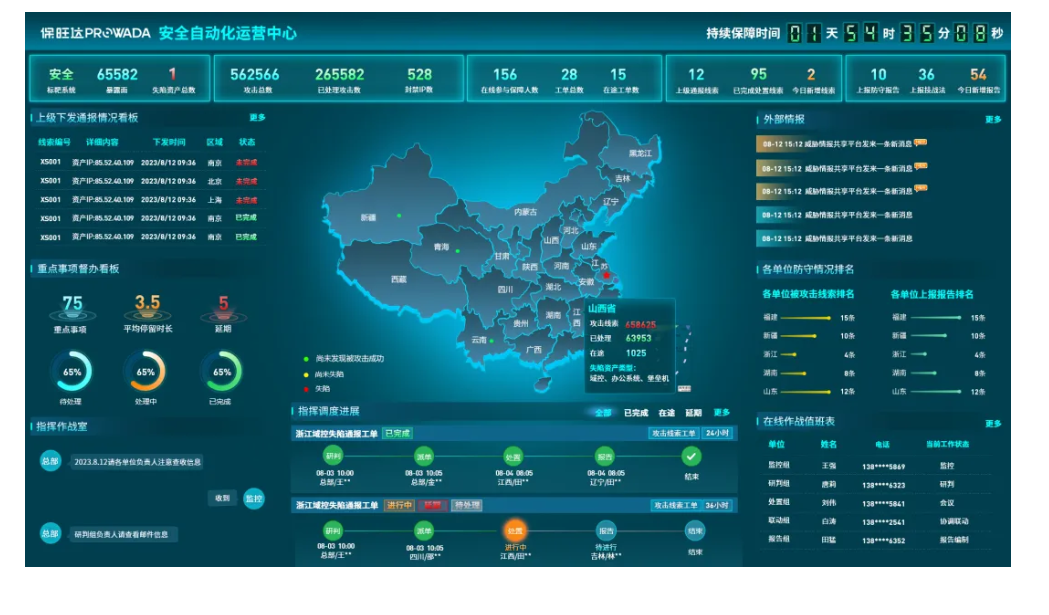Click the green checkmark 结束 node icon
This screenshot has width=1049, height=615.
[691, 456]
